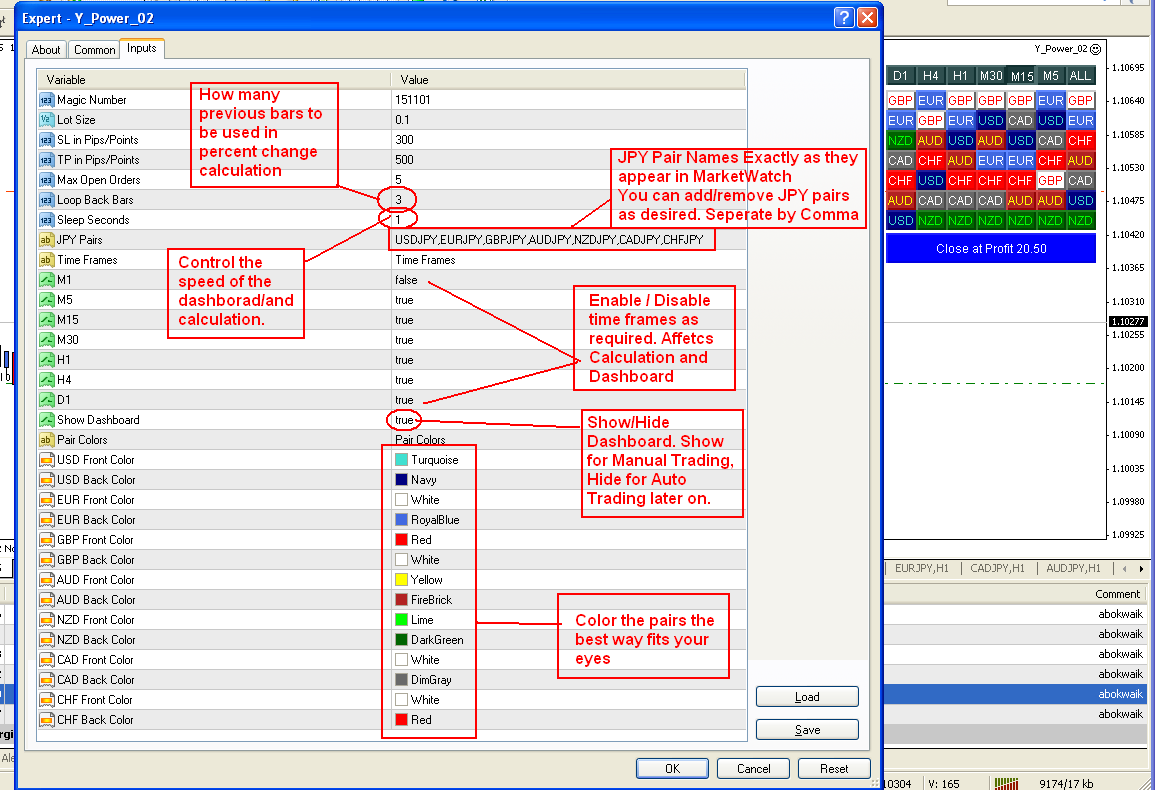The image size is (1155, 790).
Task: Click the EUR Front Color white swatch
Action: pyautogui.click(x=401, y=500)
